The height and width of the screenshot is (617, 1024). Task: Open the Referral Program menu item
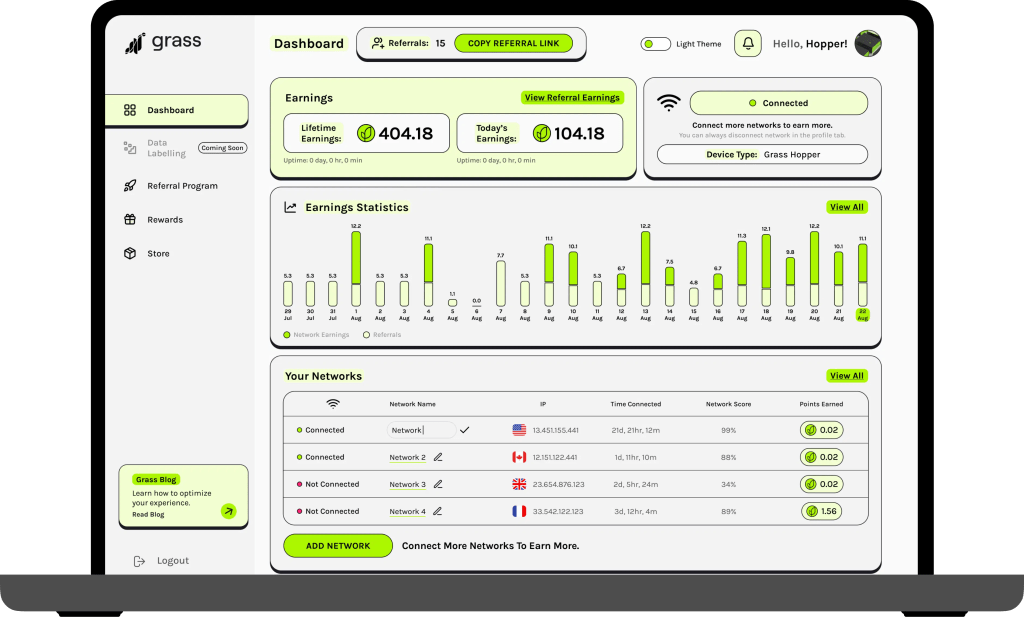(181, 186)
